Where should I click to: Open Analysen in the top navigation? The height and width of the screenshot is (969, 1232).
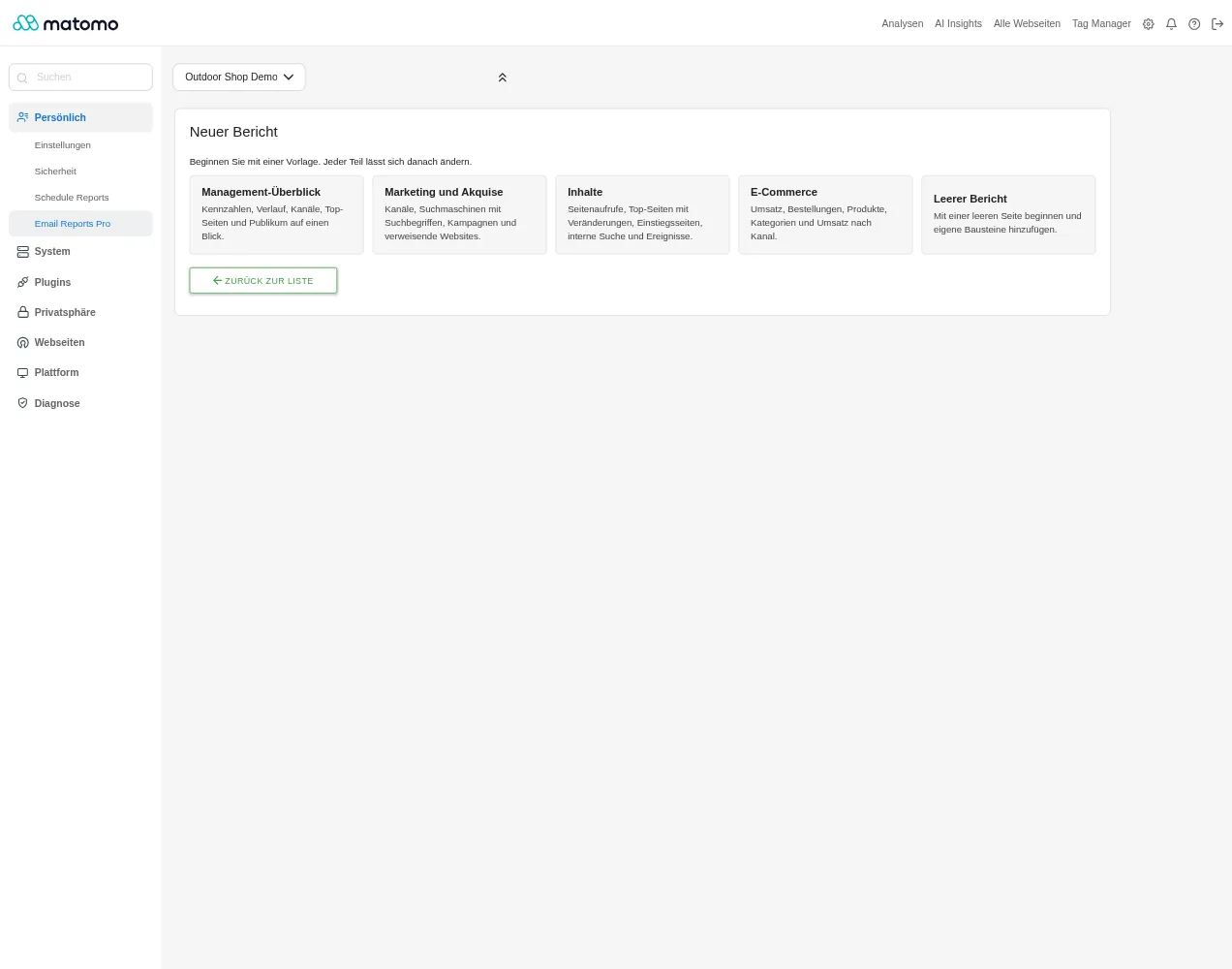(902, 24)
